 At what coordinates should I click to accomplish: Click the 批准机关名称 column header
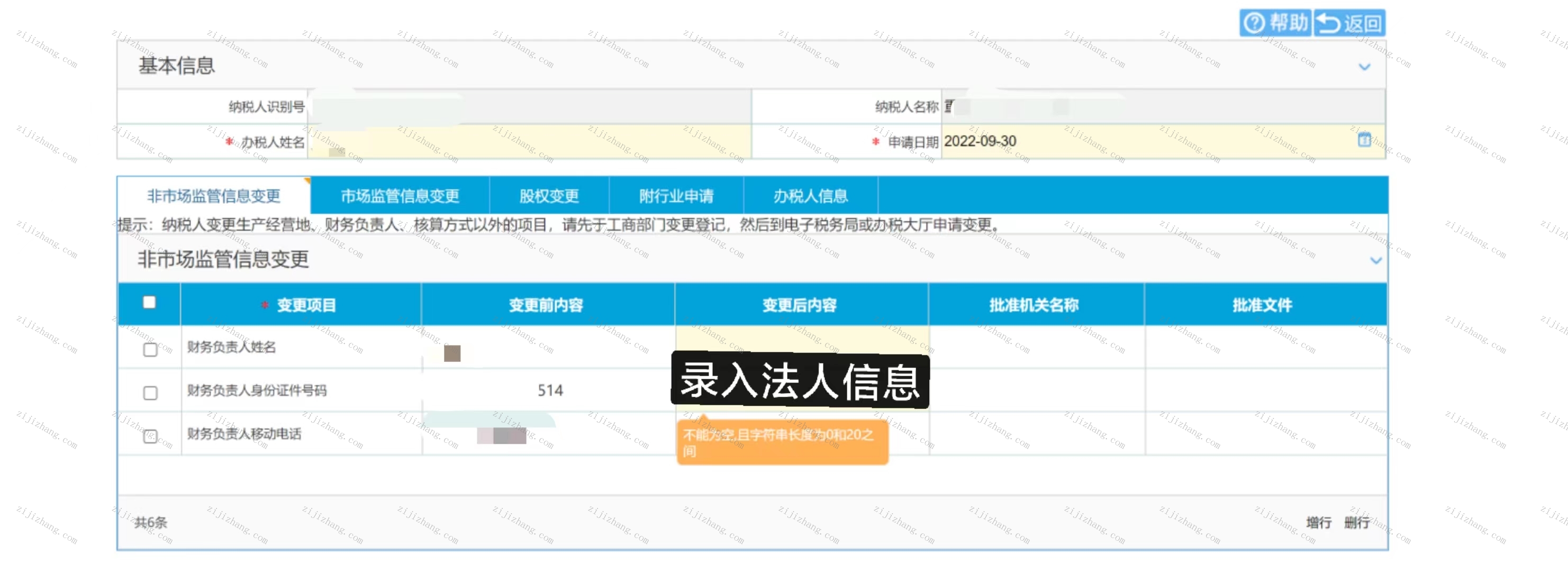pyautogui.click(x=1036, y=305)
